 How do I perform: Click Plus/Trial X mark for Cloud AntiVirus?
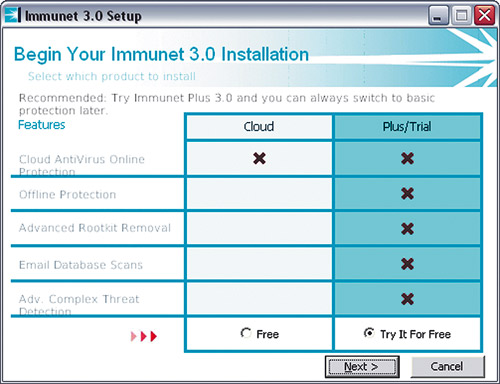pyautogui.click(x=408, y=158)
